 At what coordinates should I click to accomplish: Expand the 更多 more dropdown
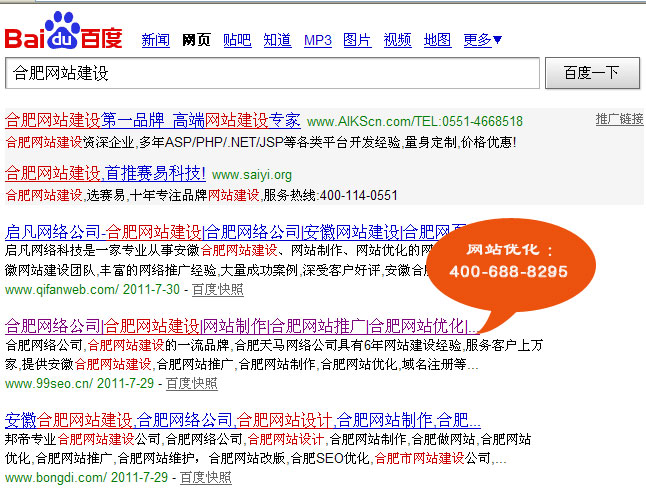[x=482, y=40]
